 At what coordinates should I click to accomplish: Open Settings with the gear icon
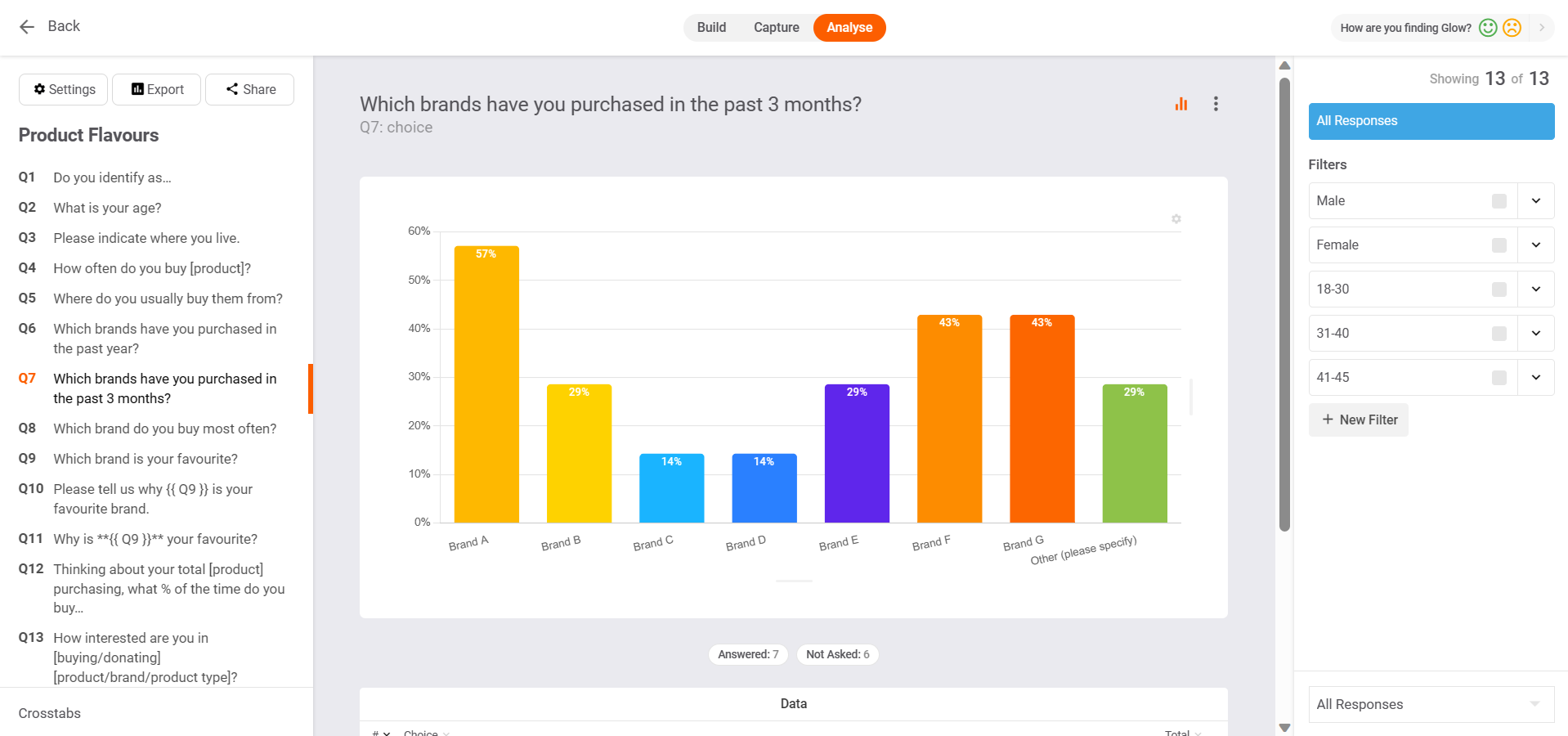pos(64,89)
